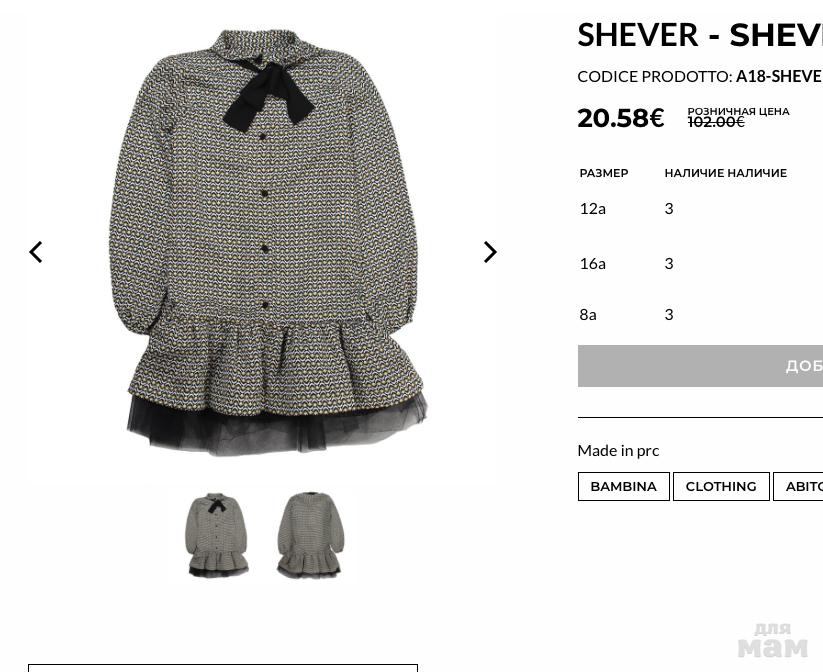Click the next image arrow
The width and height of the screenshot is (823, 672).
click(490, 252)
